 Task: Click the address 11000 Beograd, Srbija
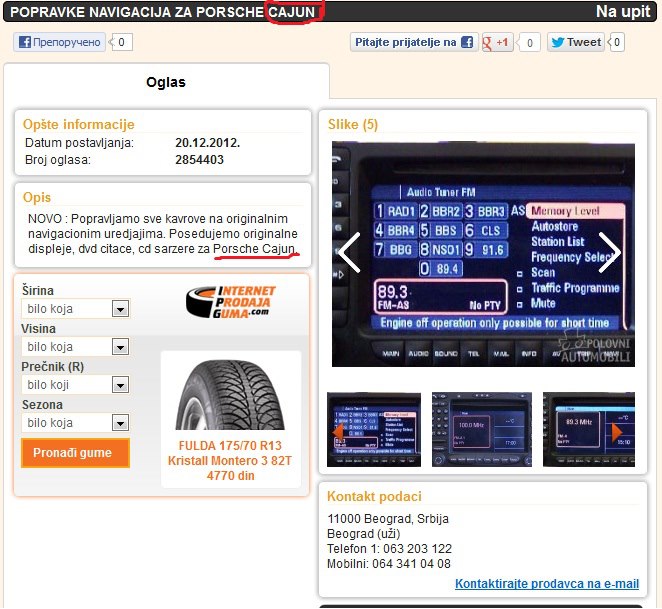coord(388,519)
